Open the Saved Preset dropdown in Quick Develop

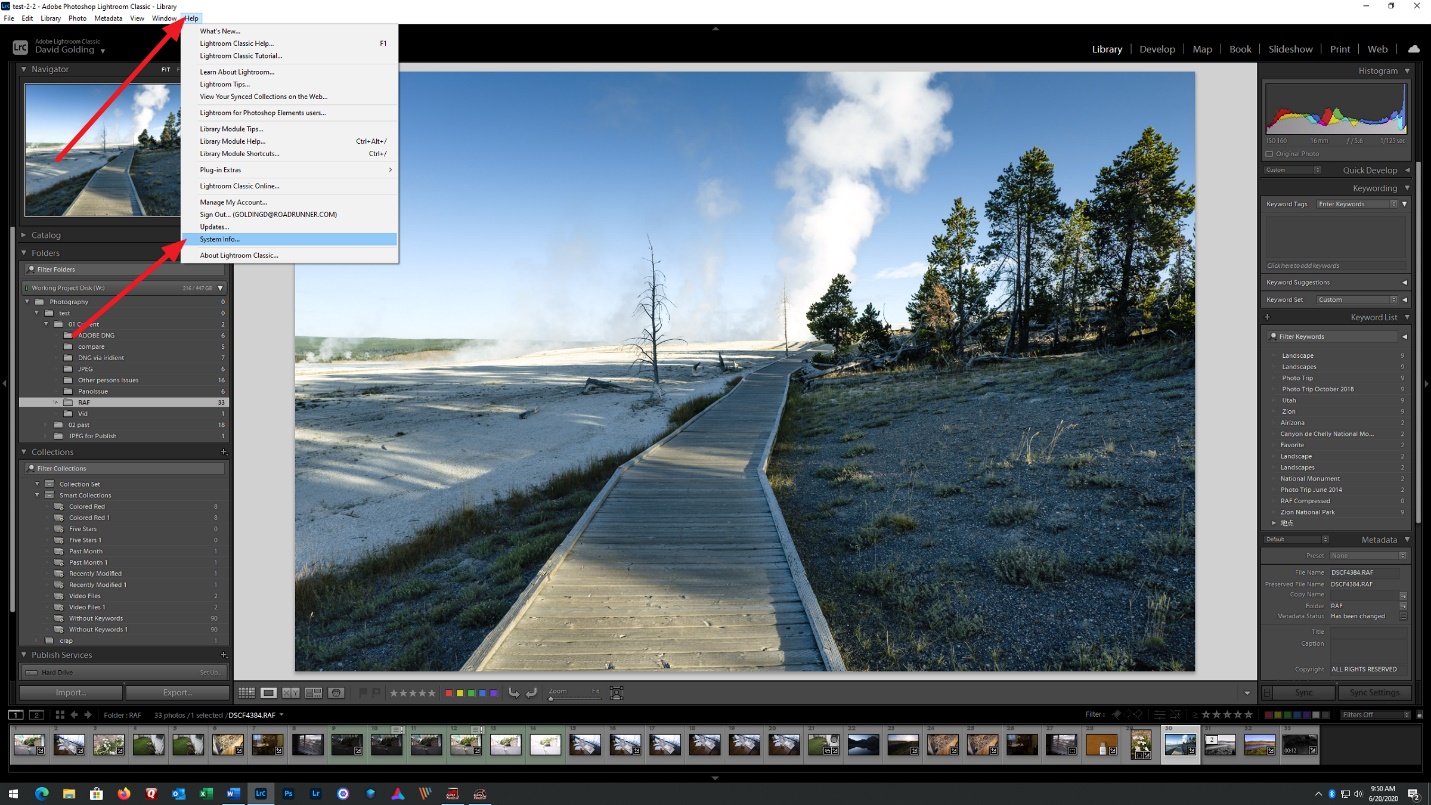[1293, 169]
